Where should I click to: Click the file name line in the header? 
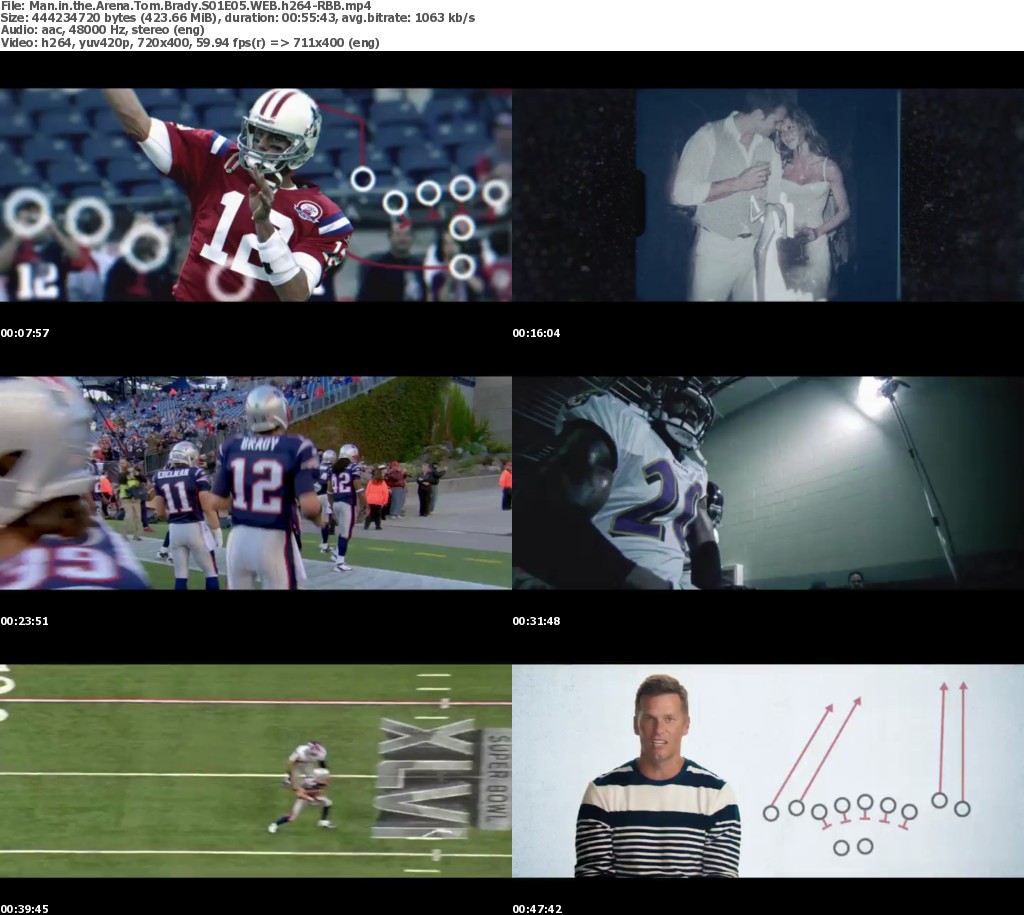(x=186, y=6)
